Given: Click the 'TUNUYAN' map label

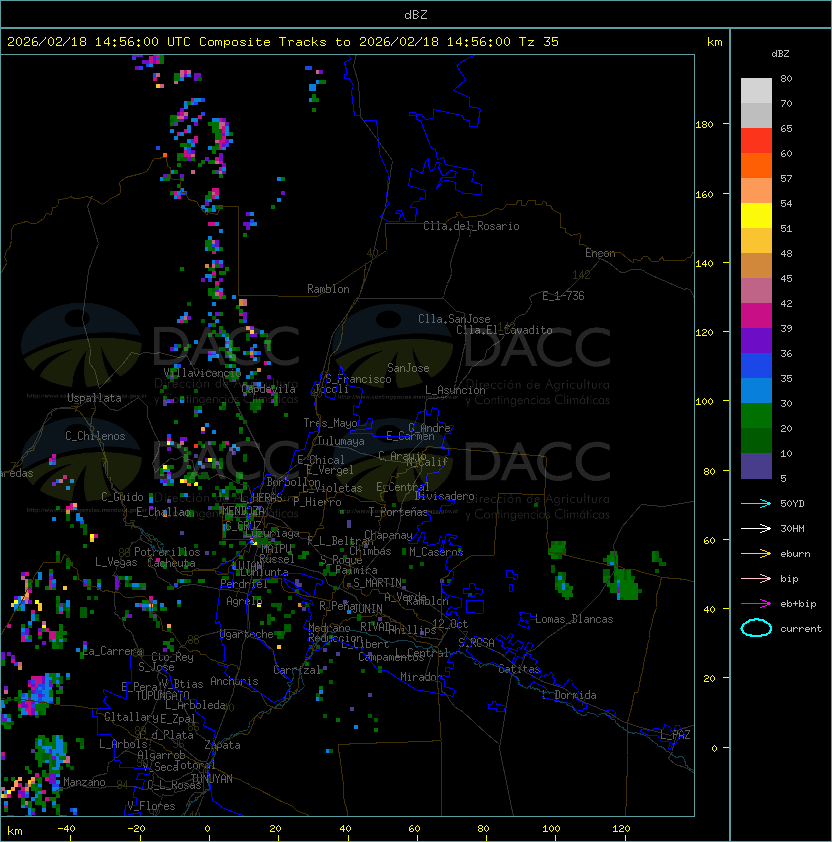Looking at the screenshot, I should 212,779.
